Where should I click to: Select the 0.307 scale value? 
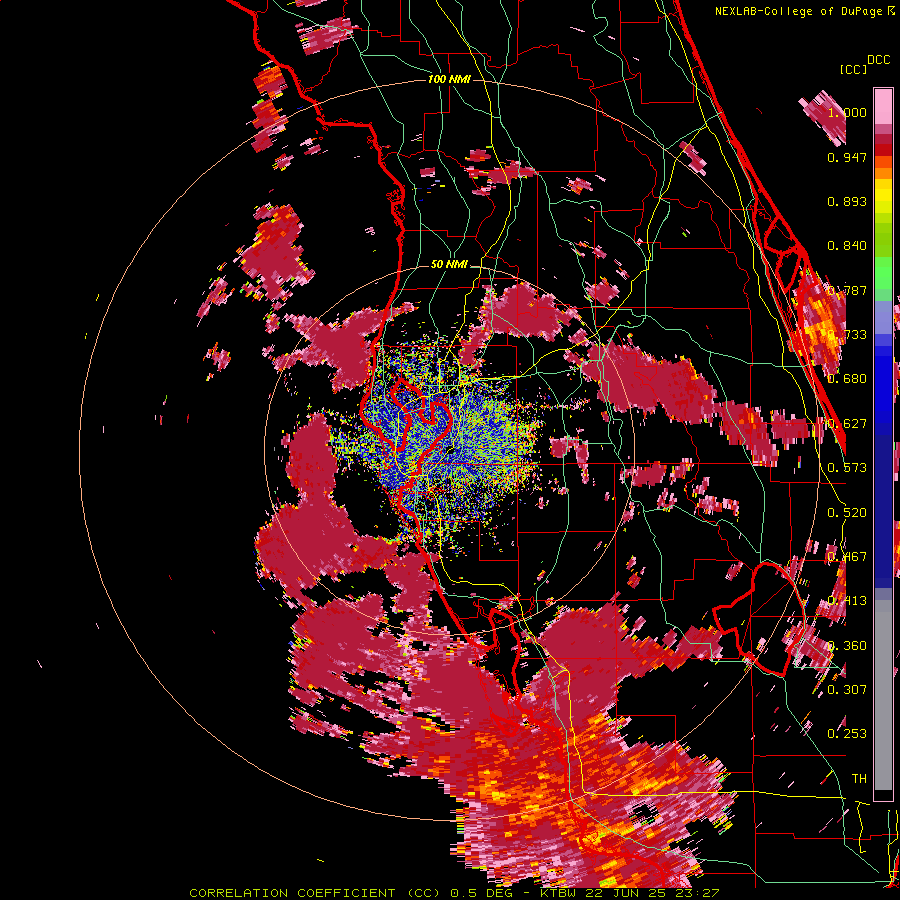pyautogui.click(x=847, y=690)
